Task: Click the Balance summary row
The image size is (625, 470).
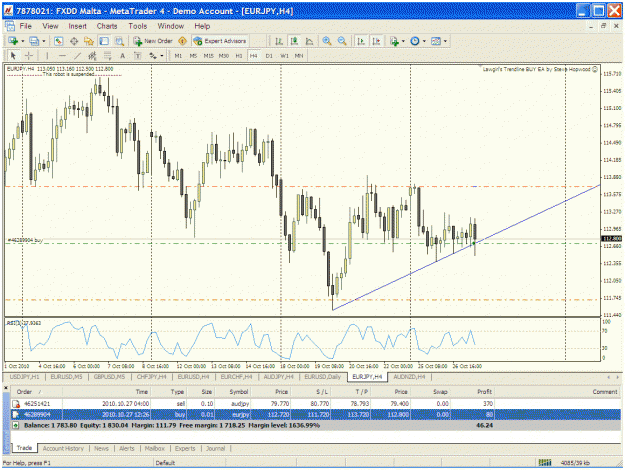Action: [x=315, y=425]
